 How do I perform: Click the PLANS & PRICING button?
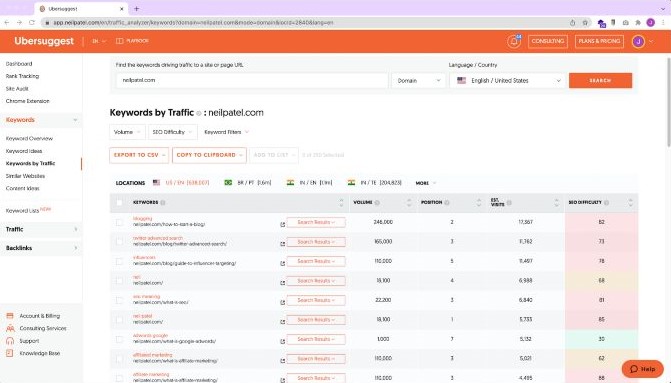pyautogui.click(x=599, y=41)
